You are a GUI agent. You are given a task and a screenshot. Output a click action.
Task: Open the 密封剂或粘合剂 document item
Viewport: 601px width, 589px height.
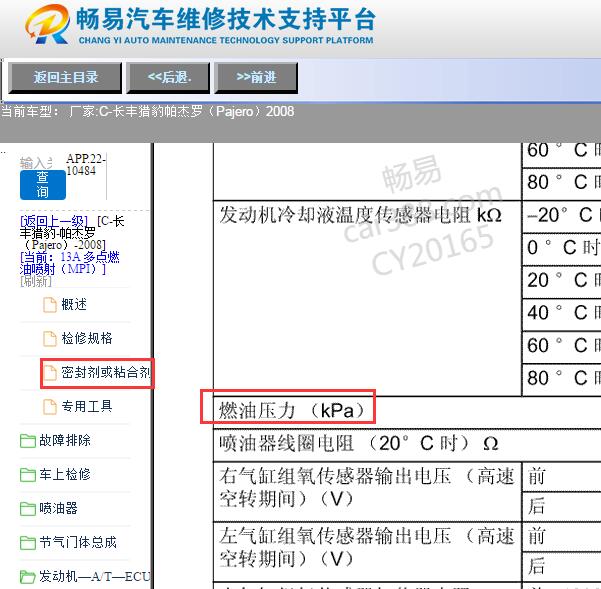105,372
